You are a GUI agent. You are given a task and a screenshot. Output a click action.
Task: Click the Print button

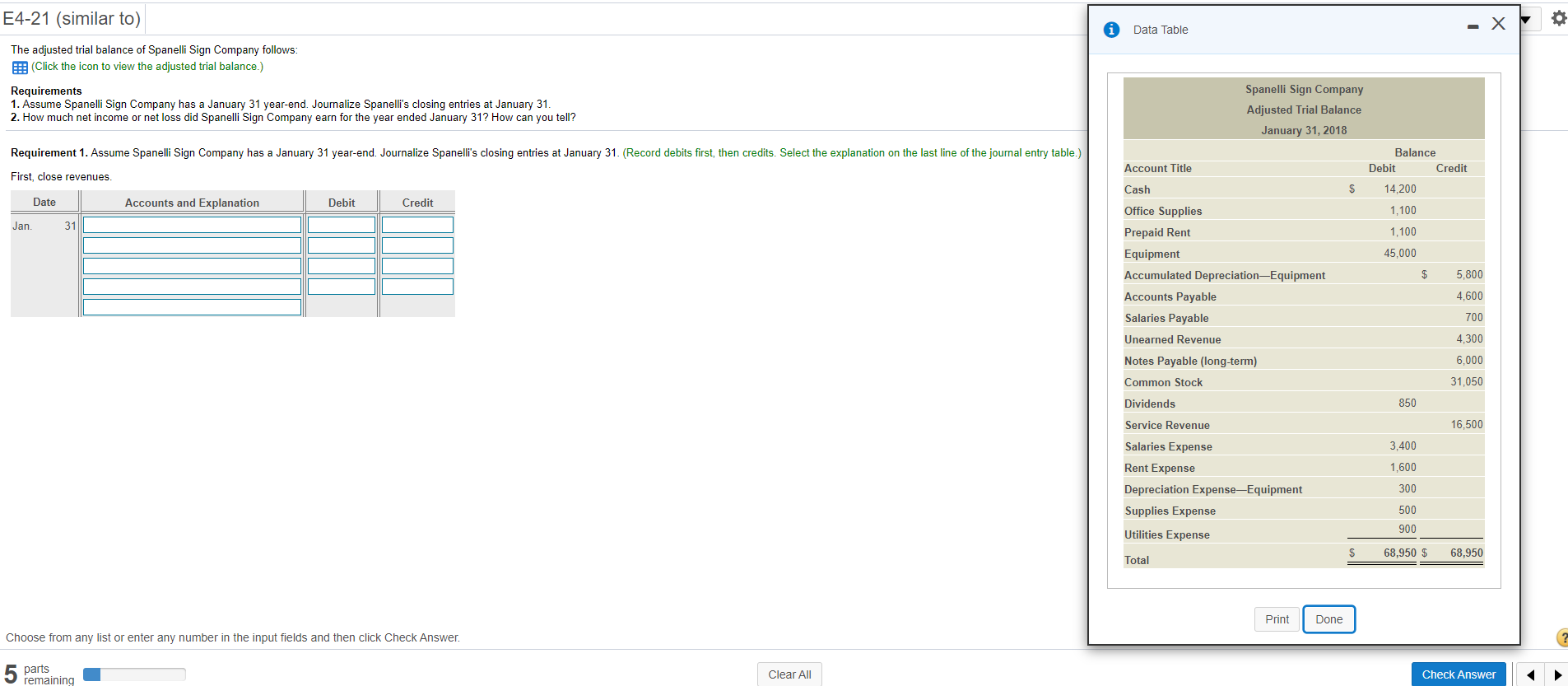click(x=1277, y=619)
